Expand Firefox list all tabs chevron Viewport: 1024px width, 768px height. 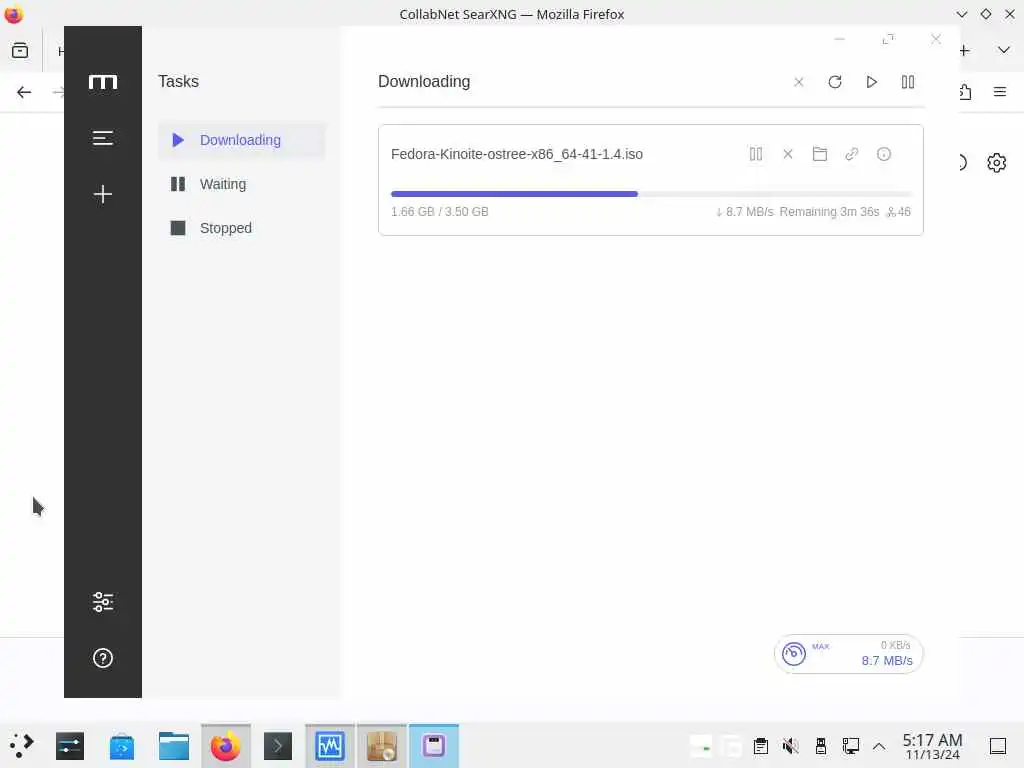click(x=1003, y=50)
